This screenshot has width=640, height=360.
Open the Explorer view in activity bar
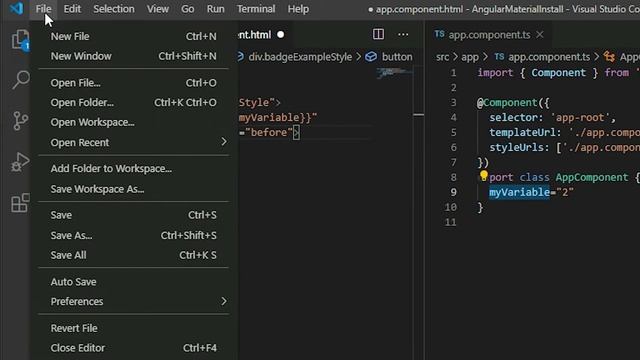pos(20,40)
